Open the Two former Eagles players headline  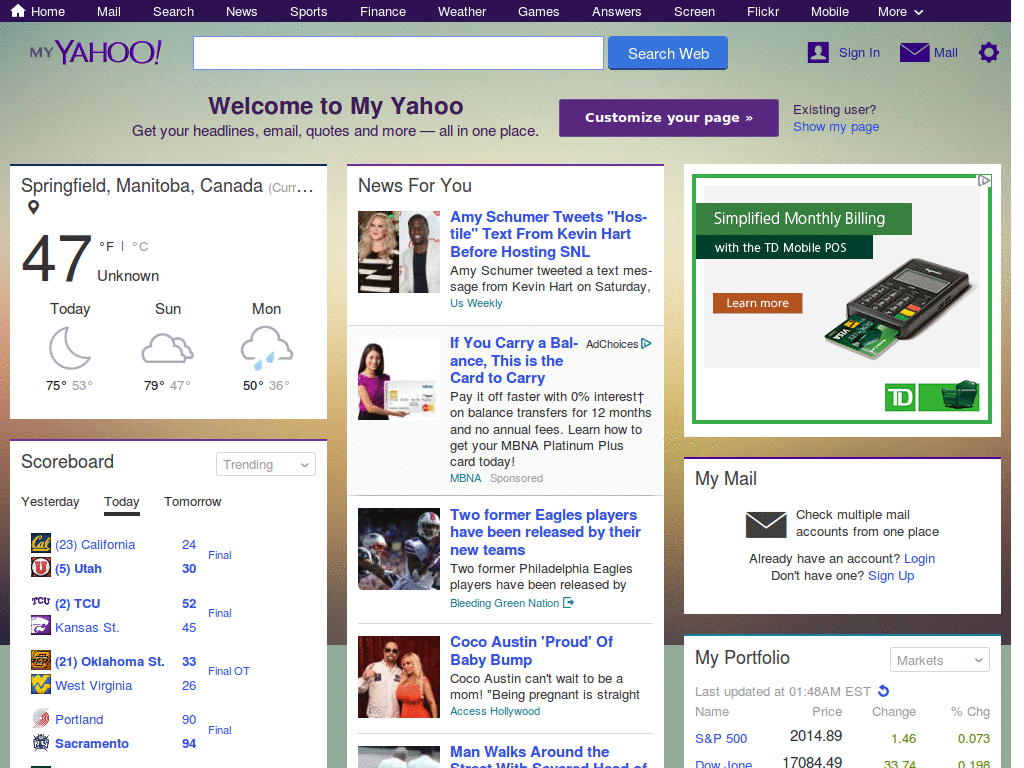click(545, 532)
